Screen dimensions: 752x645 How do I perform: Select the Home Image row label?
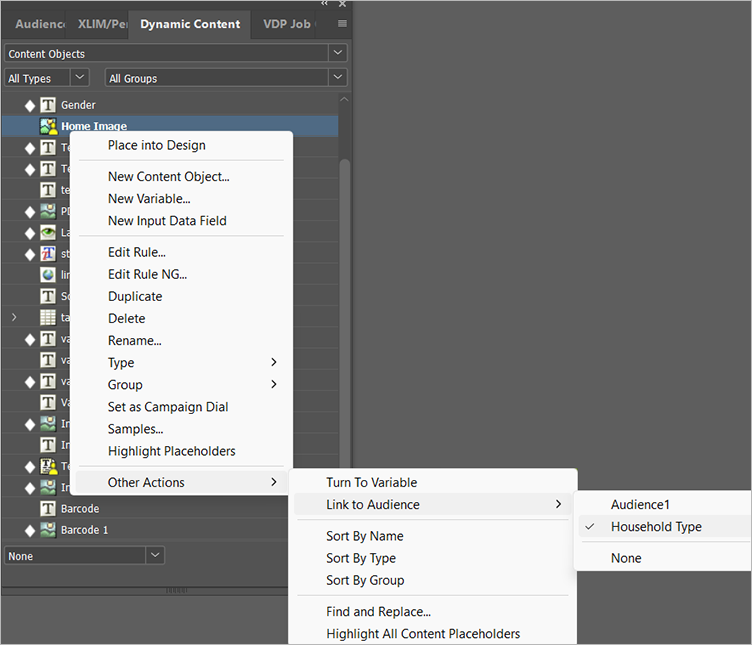94,126
